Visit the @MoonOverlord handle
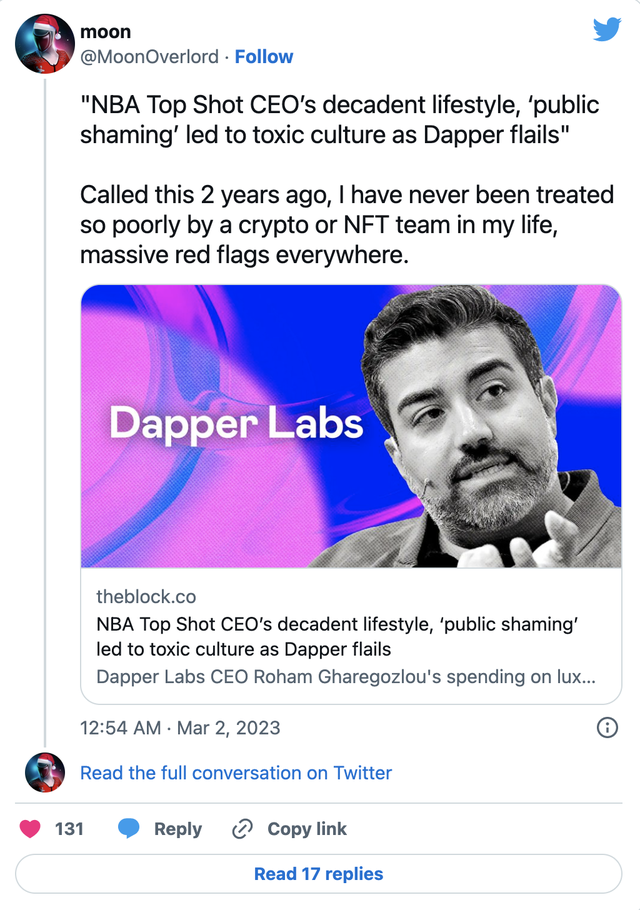This screenshot has height=910, width=640. [149, 57]
